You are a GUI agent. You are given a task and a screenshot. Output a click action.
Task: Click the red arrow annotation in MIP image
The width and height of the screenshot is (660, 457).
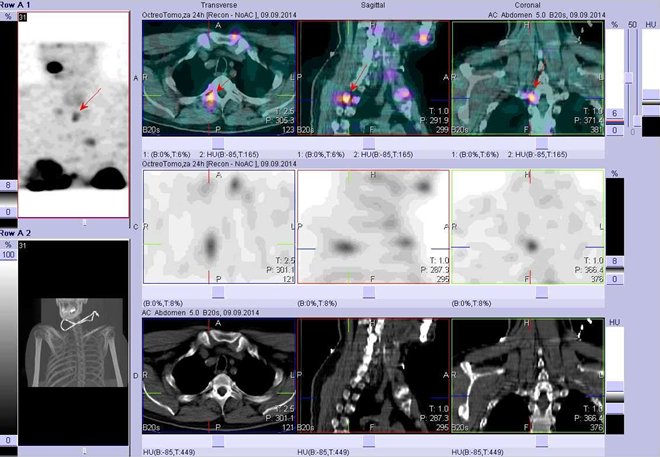tap(90, 97)
